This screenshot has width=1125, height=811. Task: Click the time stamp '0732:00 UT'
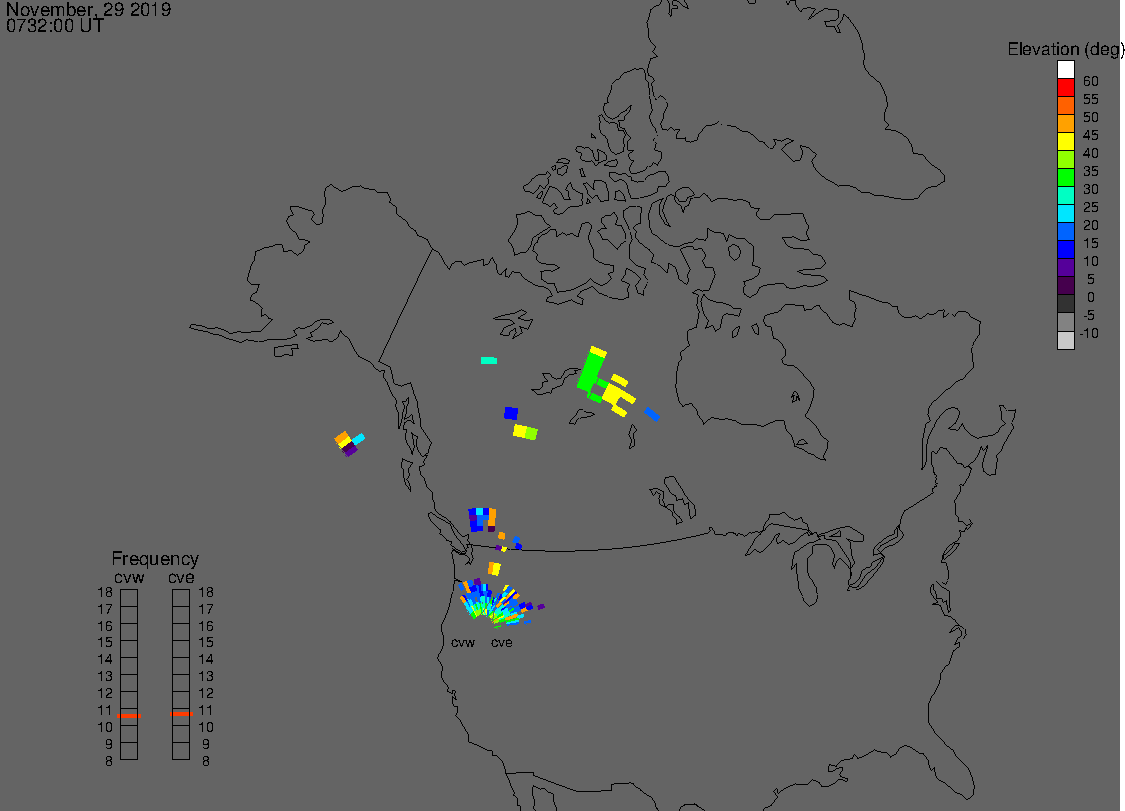[55, 26]
